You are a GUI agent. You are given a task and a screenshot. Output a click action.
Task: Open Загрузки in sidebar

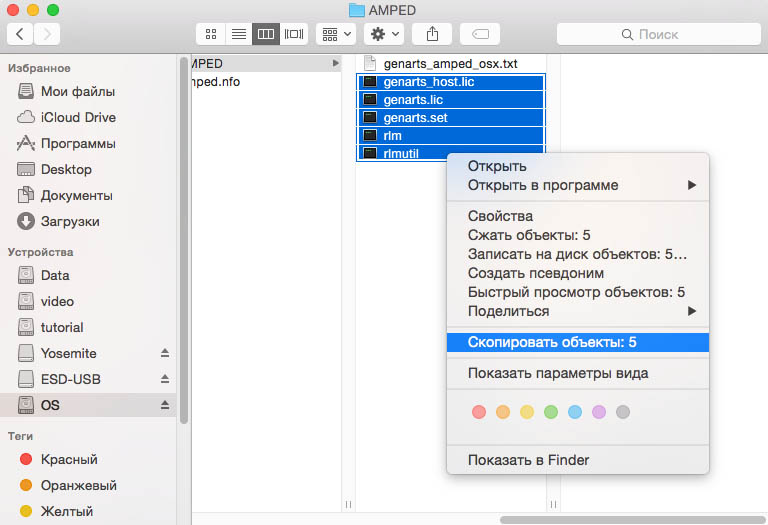pos(88,221)
